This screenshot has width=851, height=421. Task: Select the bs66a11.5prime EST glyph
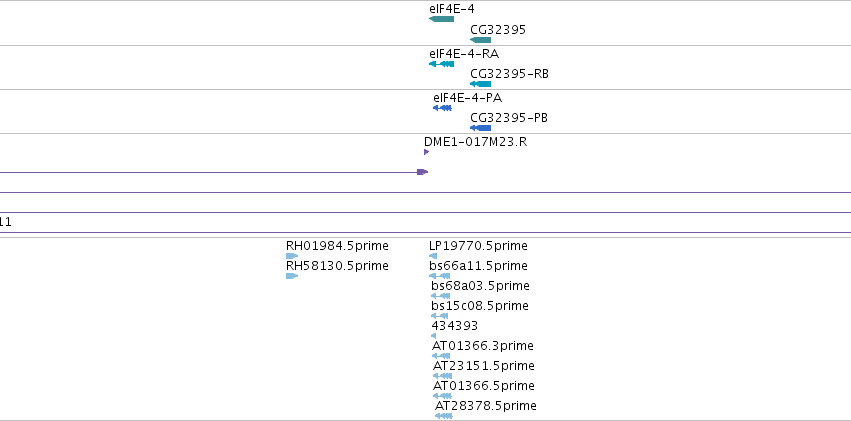(x=440, y=276)
